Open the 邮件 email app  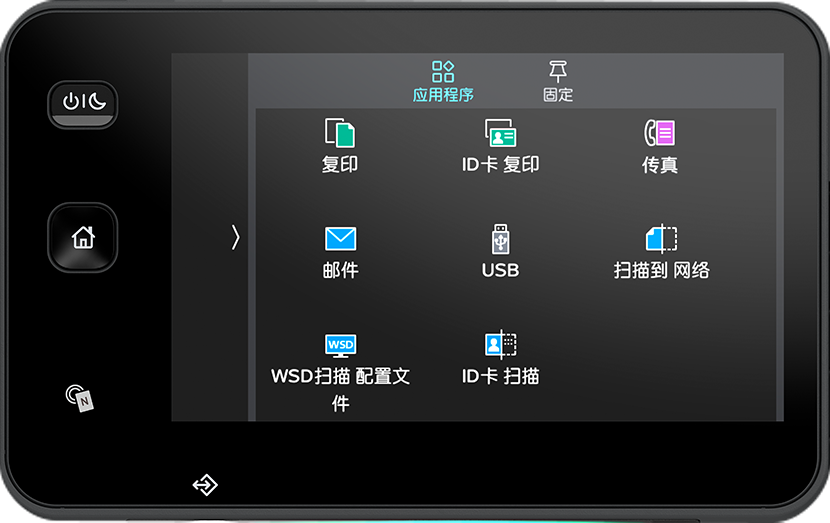click(340, 253)
